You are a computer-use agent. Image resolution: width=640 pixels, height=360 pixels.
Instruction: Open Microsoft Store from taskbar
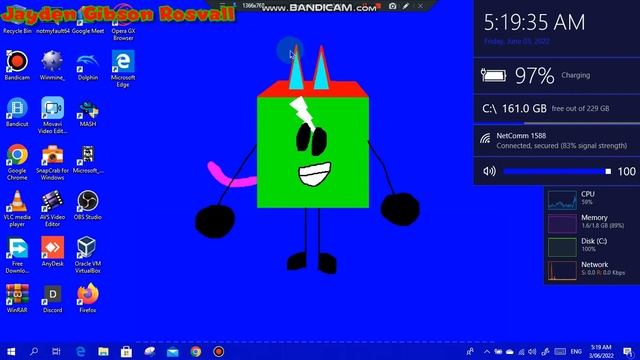click(x=126, y=351)
